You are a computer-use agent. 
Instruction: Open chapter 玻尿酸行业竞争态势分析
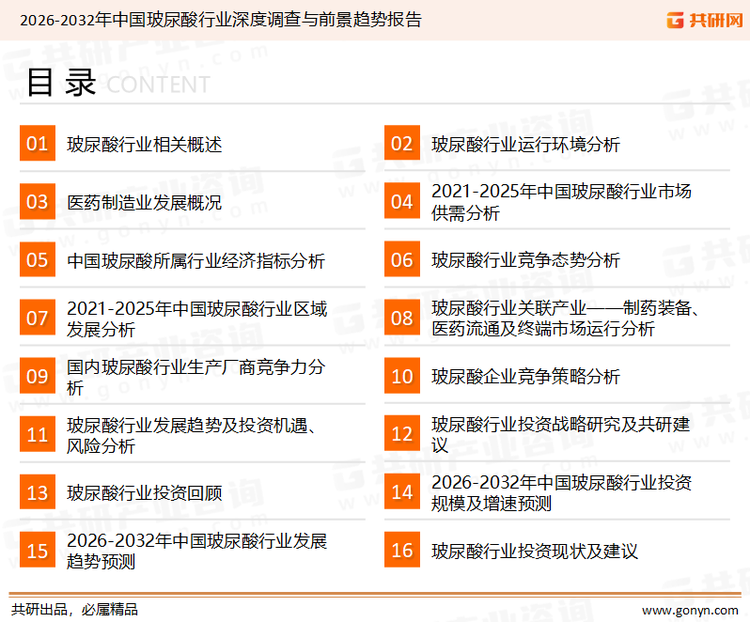(x=525, y=260)
